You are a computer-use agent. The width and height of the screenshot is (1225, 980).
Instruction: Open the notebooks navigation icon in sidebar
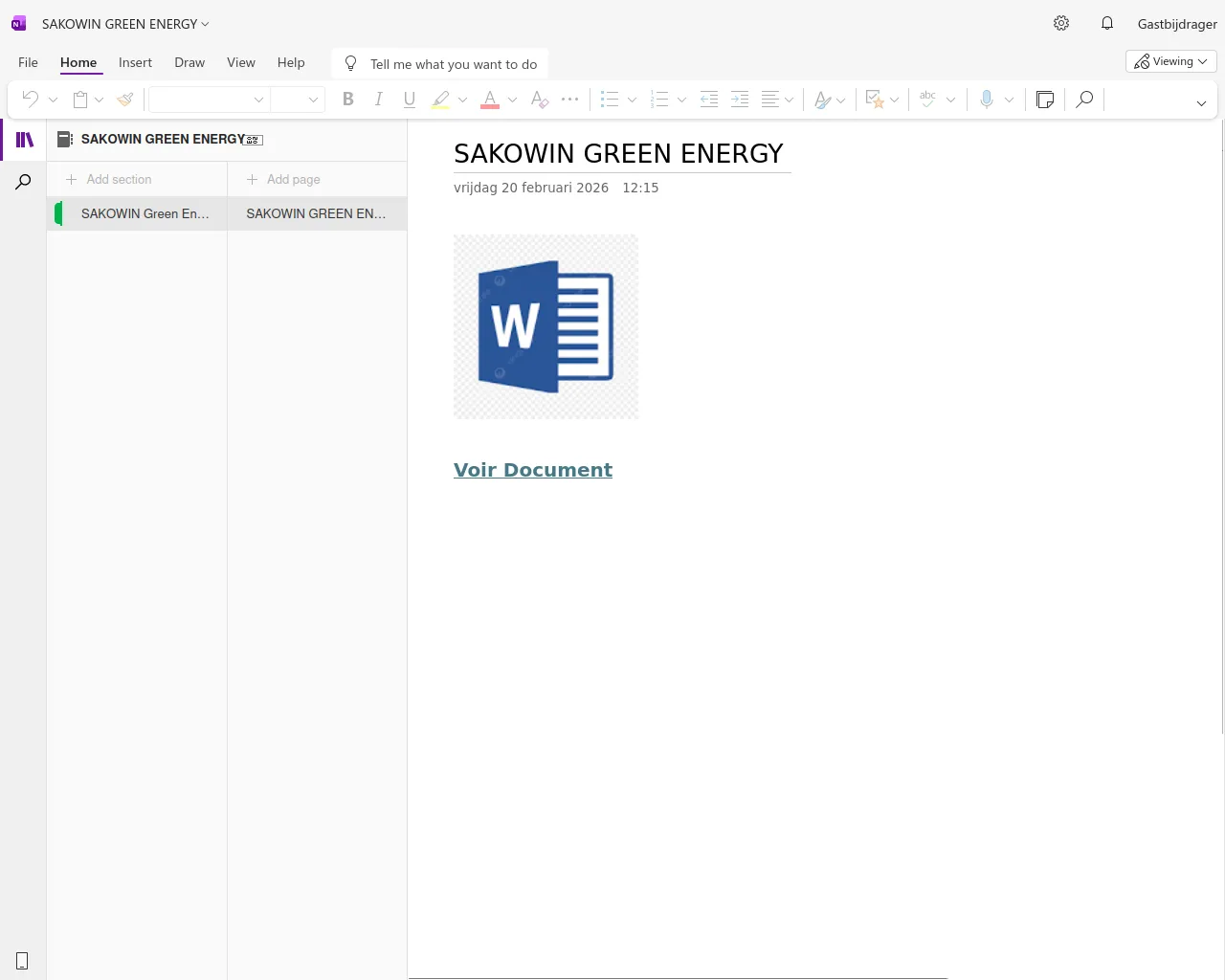point(25,140)
